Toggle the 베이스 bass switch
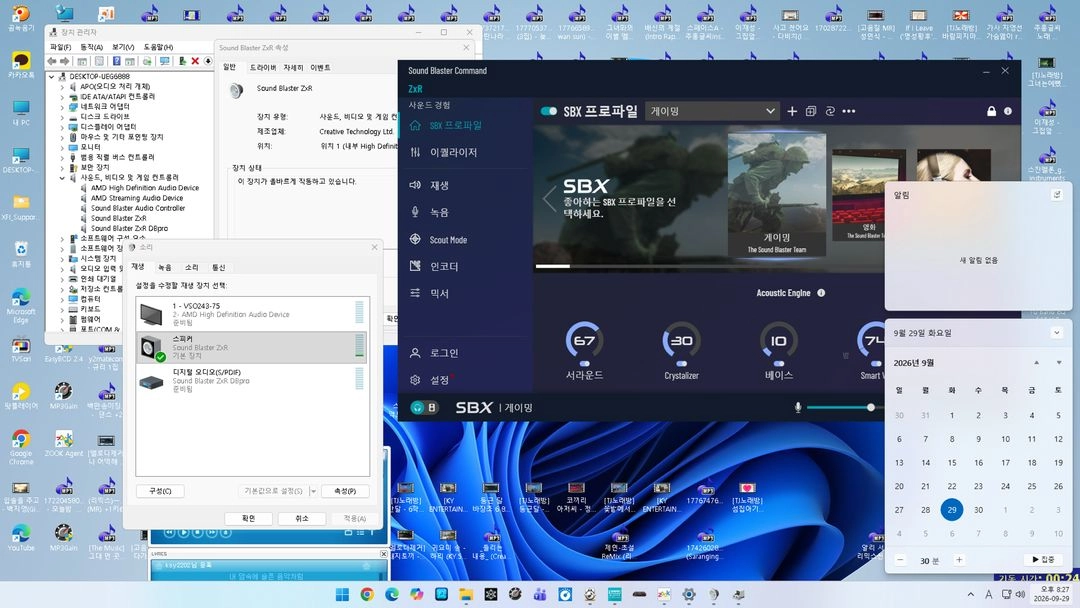The width and height of the screenshot is (1080, 608). tap(778, 364)
